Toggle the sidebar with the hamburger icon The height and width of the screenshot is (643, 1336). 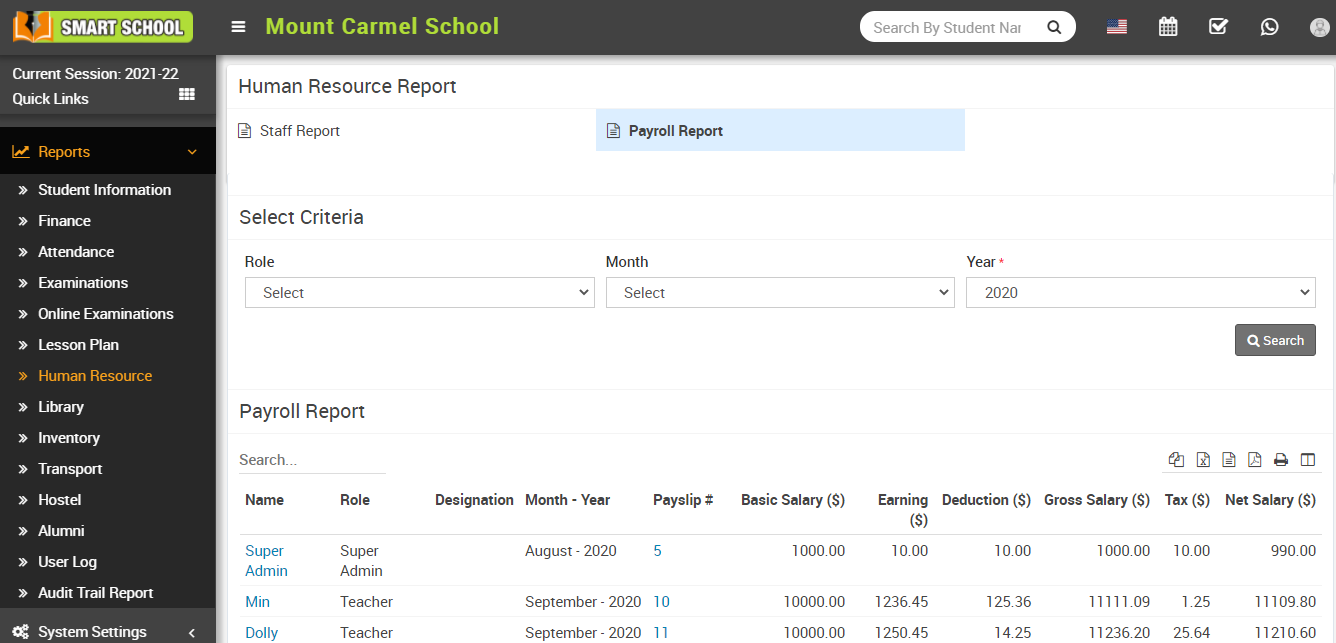(238, 26)
